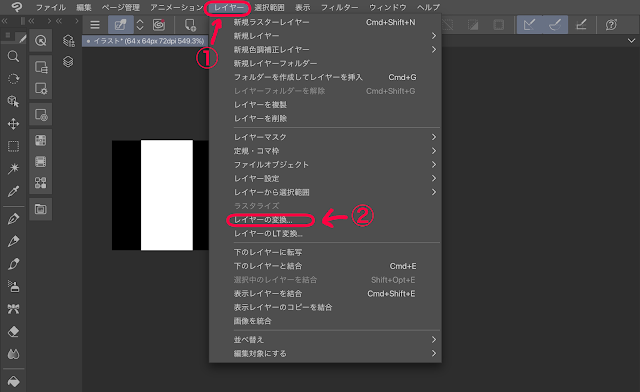Image resolution: width=640 pixels, height=392 pixels.
Task: Click the New document icon in command bar
Action: (x=190, y=25)
